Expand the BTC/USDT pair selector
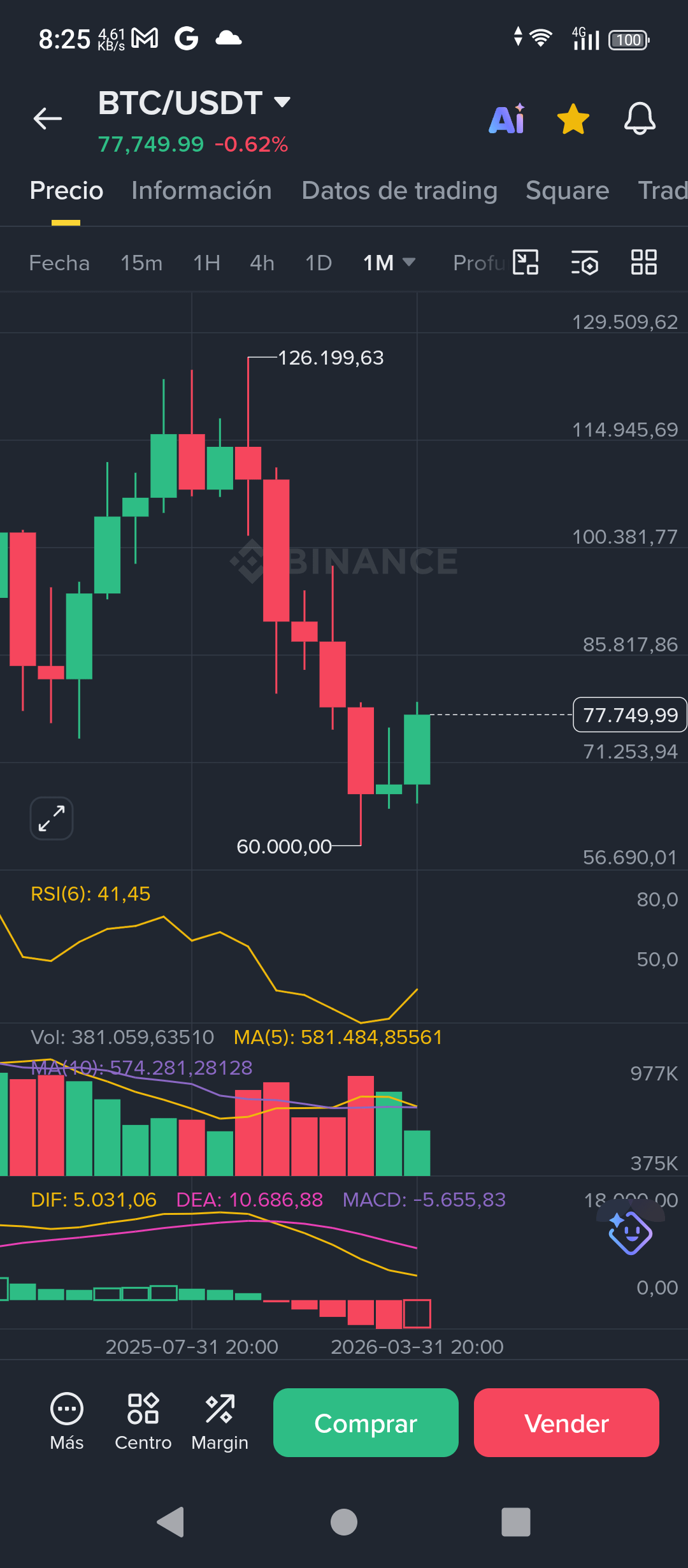Image resolution: width=688 pixels, height=1568 pixels. pos(194,103)
